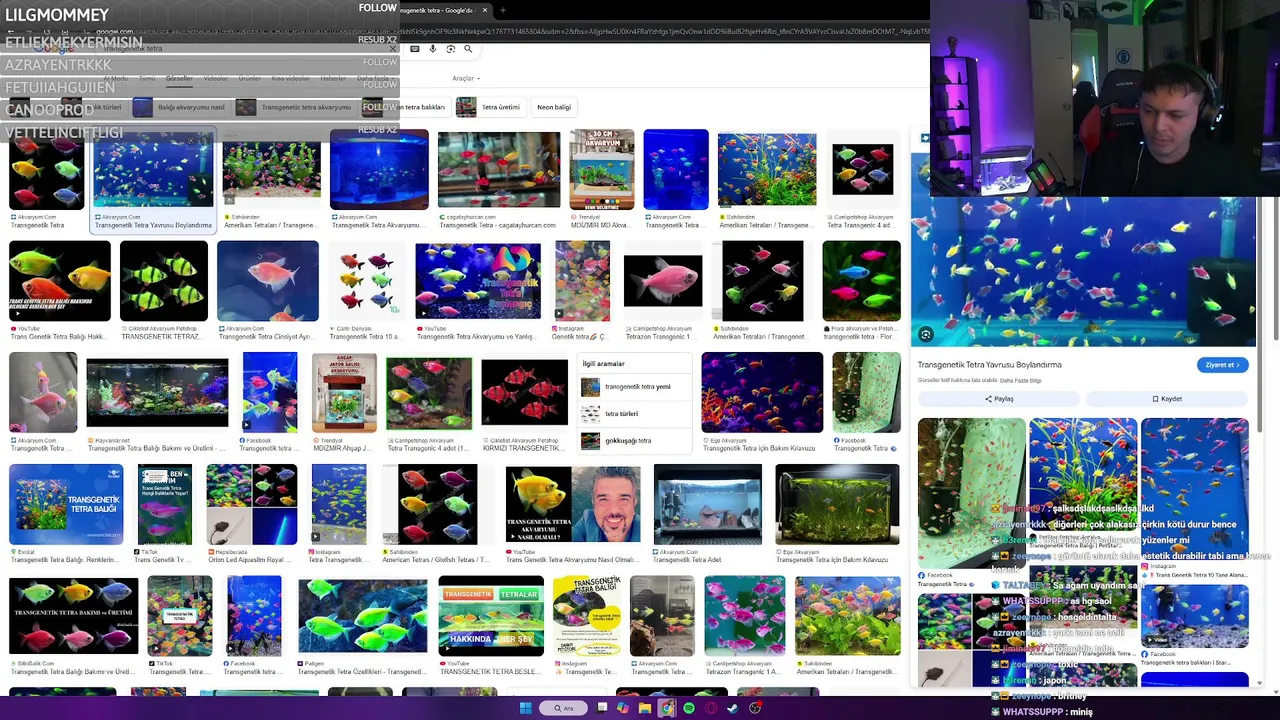Image resolution: width=1280 pixels, height=720 pixels.
Task: Open the 'Daha Fazla Bilgi' link
Action: 1021,381
